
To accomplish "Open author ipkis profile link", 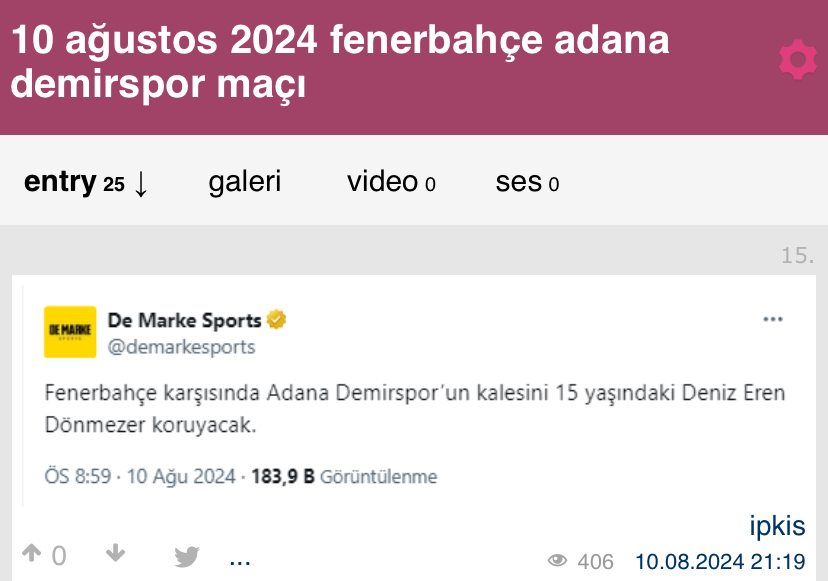I will point(777,526).
